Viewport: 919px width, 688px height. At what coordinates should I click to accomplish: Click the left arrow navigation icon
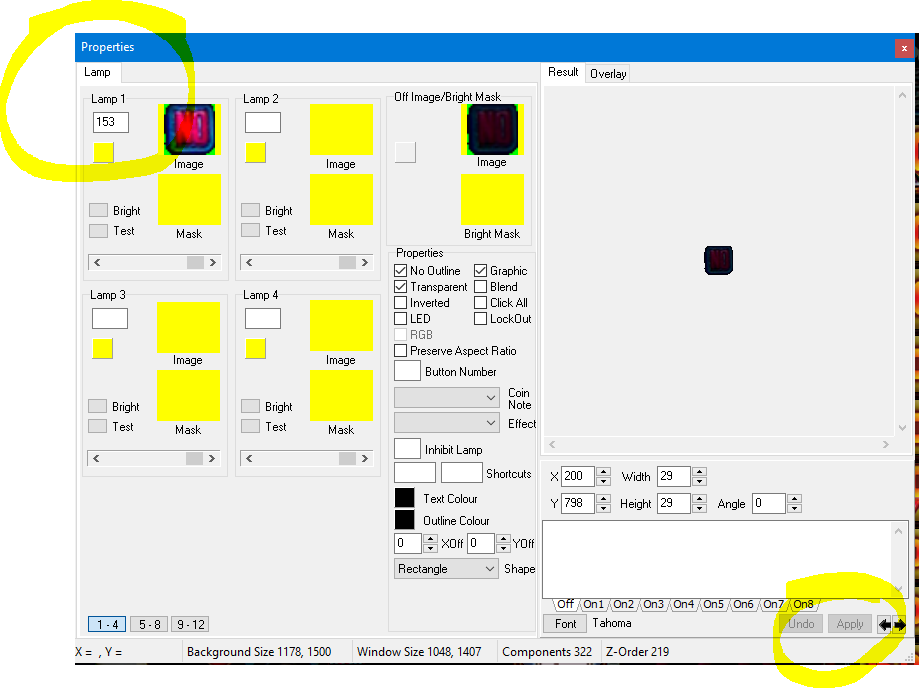[x=885, y=624]
